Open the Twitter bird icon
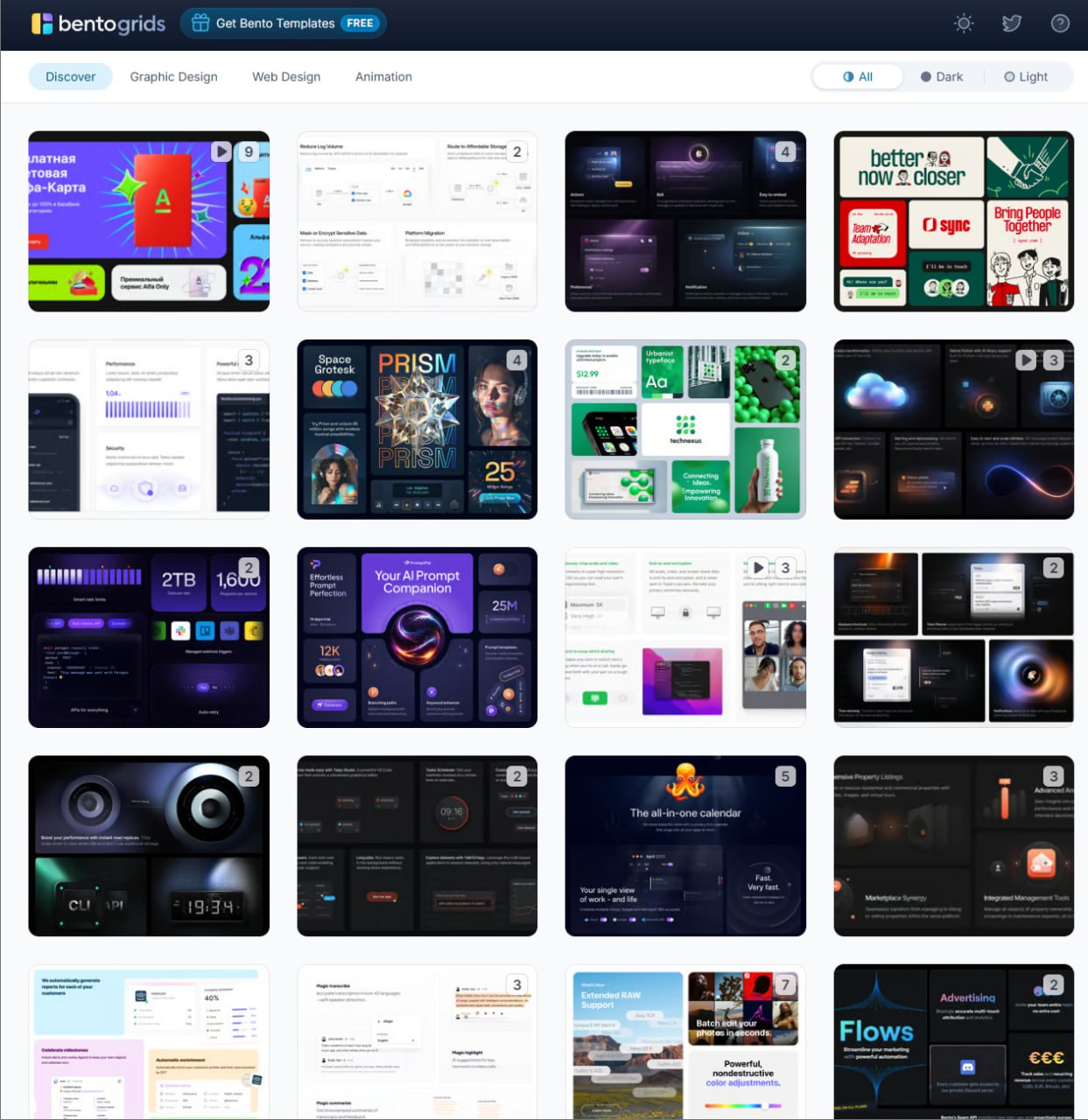Screen dimensions: 1088x1120 (1012, 24)
